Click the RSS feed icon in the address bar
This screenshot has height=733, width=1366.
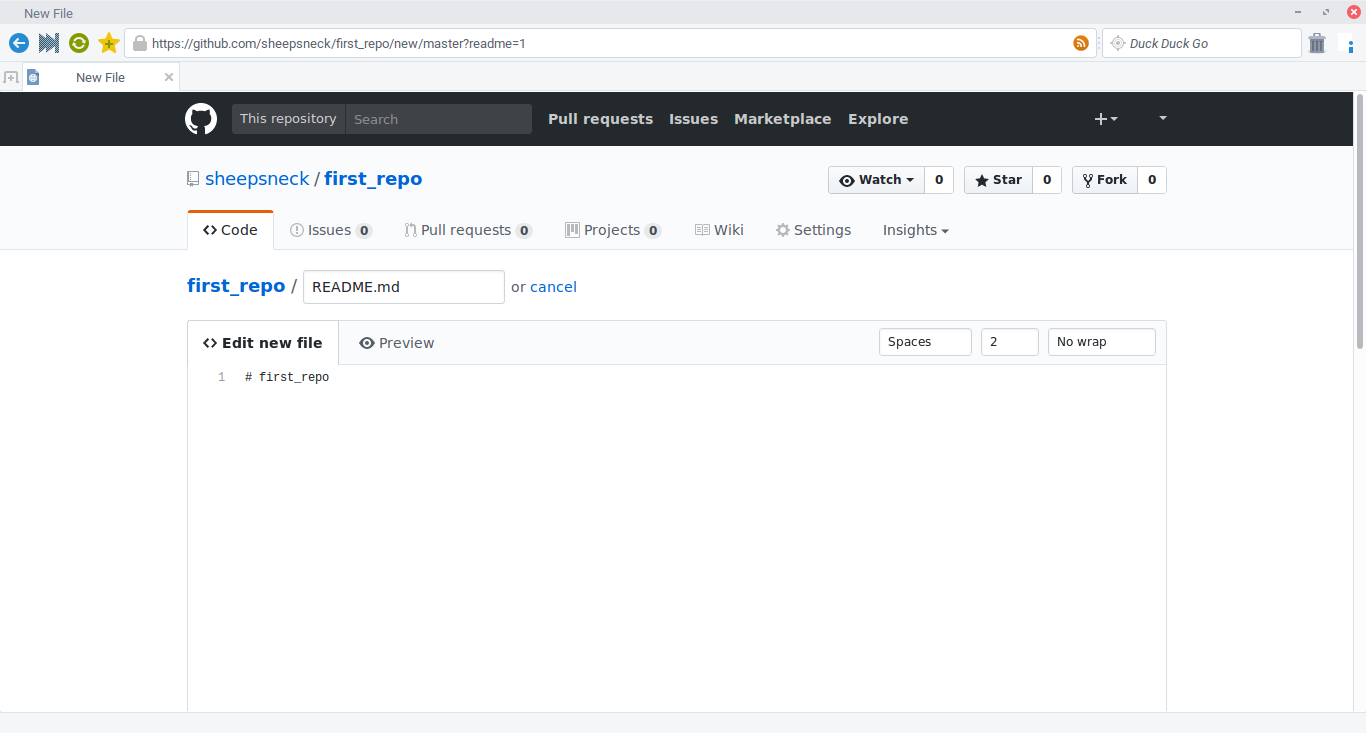click(1080, 43)
